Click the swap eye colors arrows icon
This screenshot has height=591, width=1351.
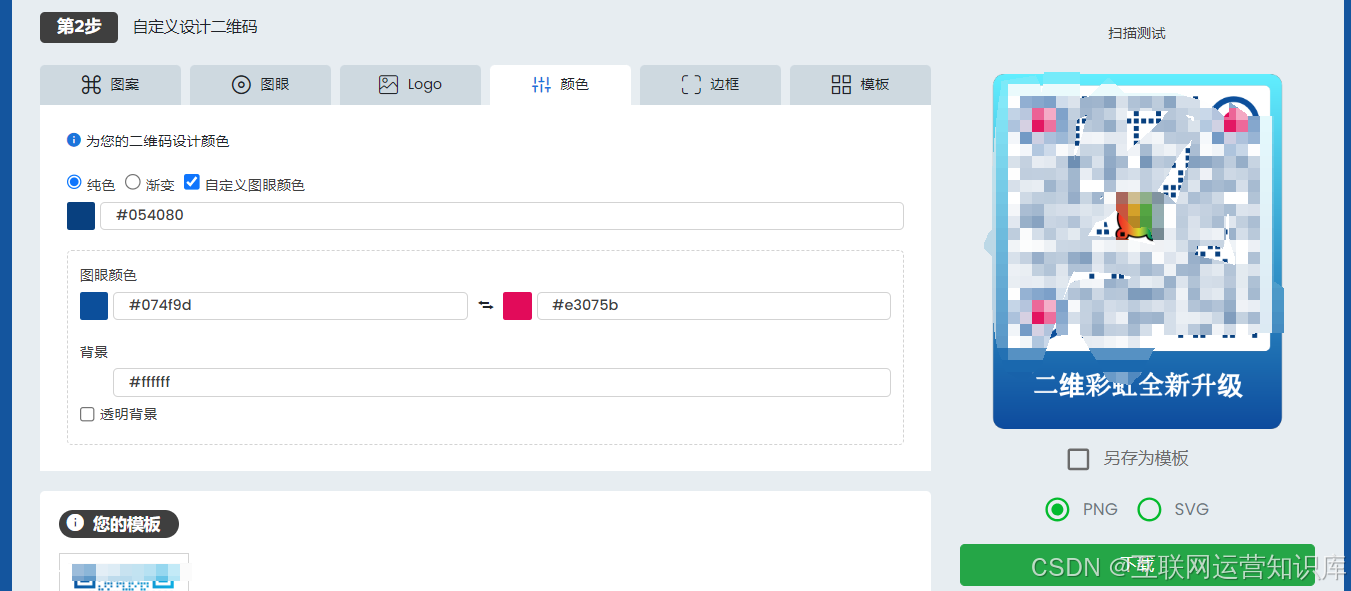[486, 306]
